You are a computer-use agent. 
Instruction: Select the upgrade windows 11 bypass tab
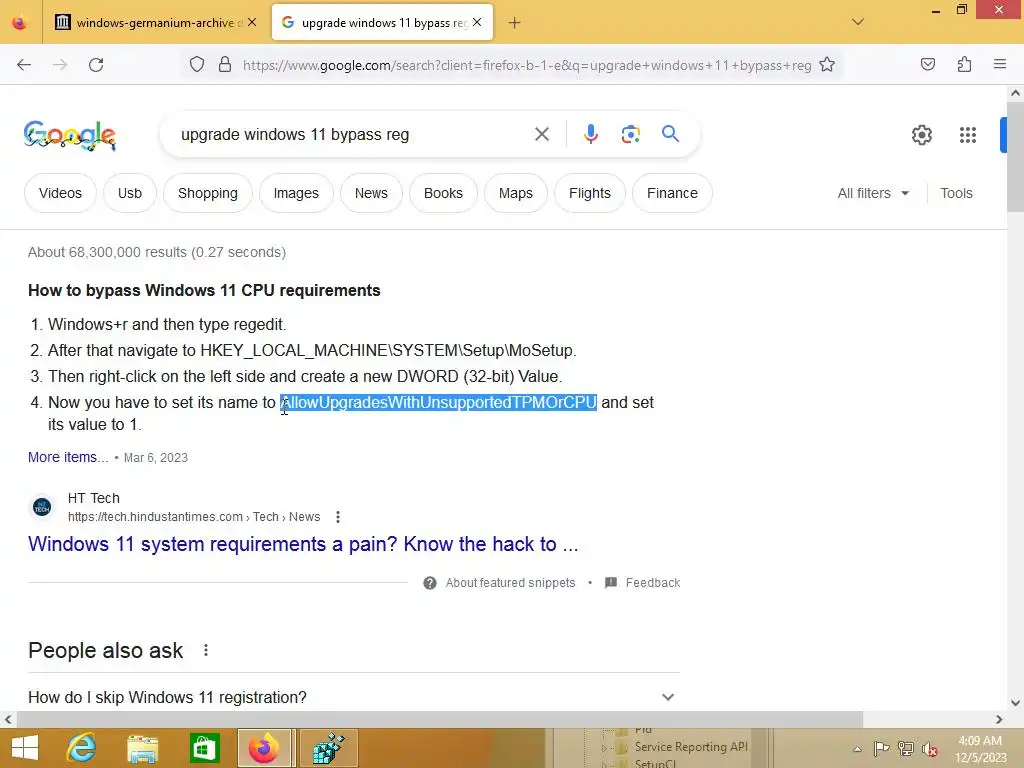click(383, 22)
